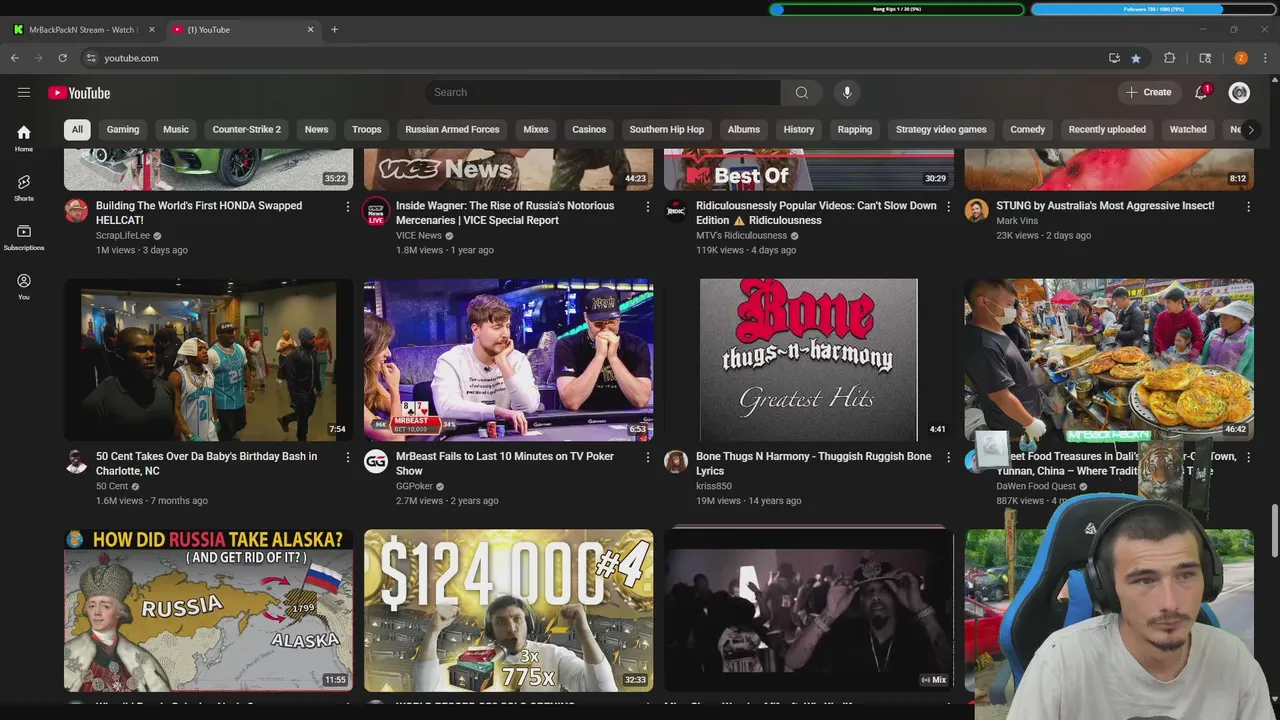Open DaWen Food Quest channel link
Viewport: 1280px width, 720px height.
click(1036, 487)
